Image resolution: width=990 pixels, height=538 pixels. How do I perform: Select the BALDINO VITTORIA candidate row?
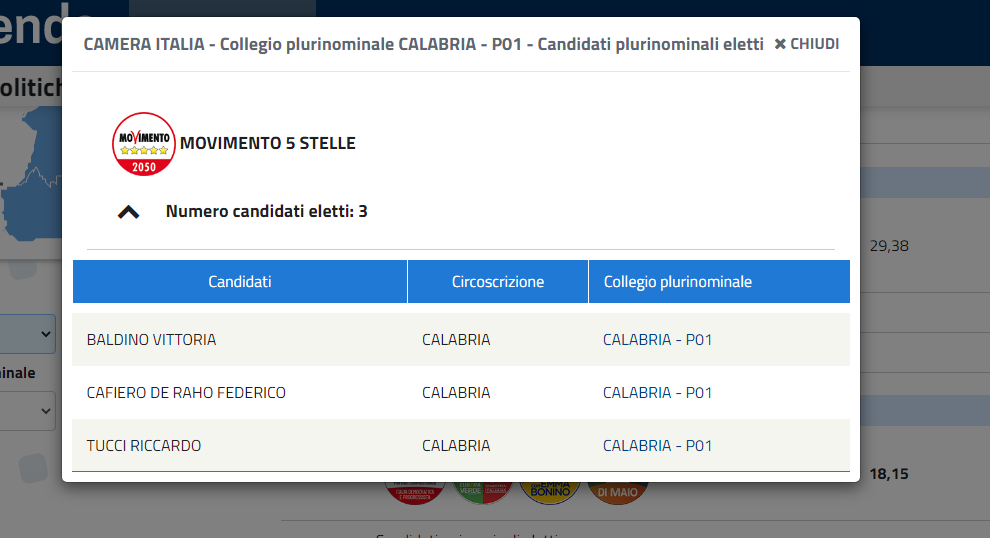(461, 340)
